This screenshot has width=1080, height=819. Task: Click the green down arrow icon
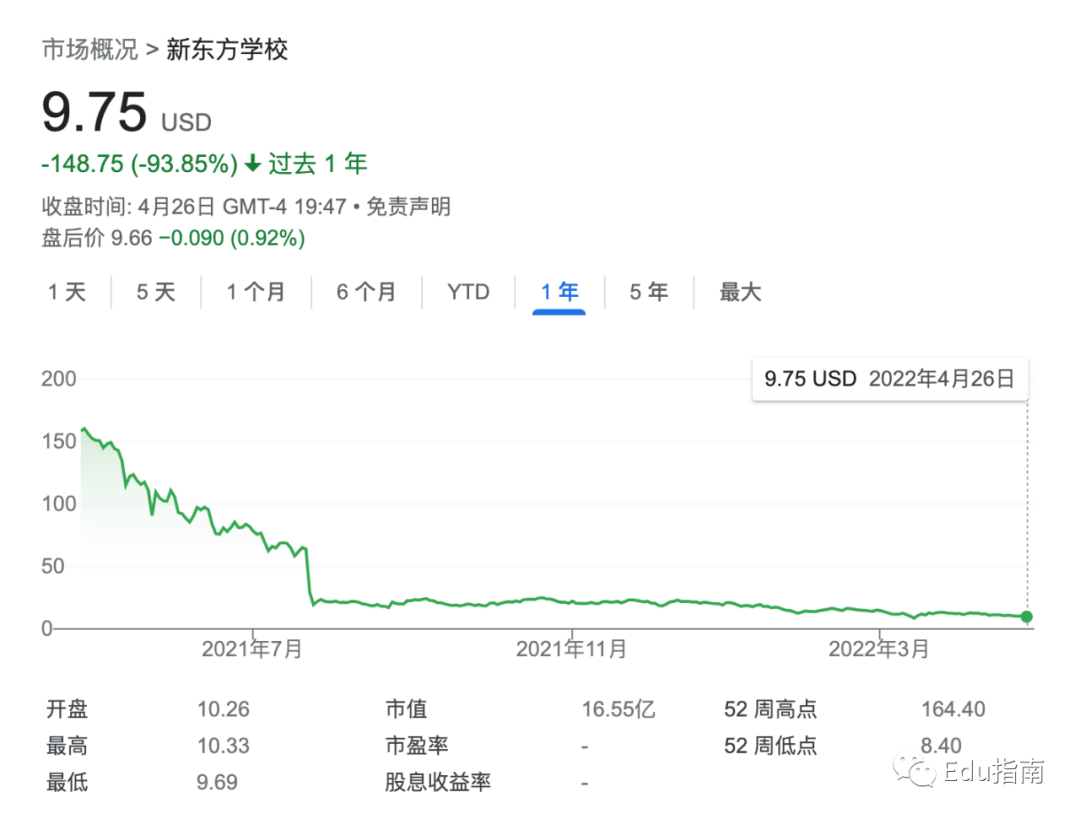point(252,163)
